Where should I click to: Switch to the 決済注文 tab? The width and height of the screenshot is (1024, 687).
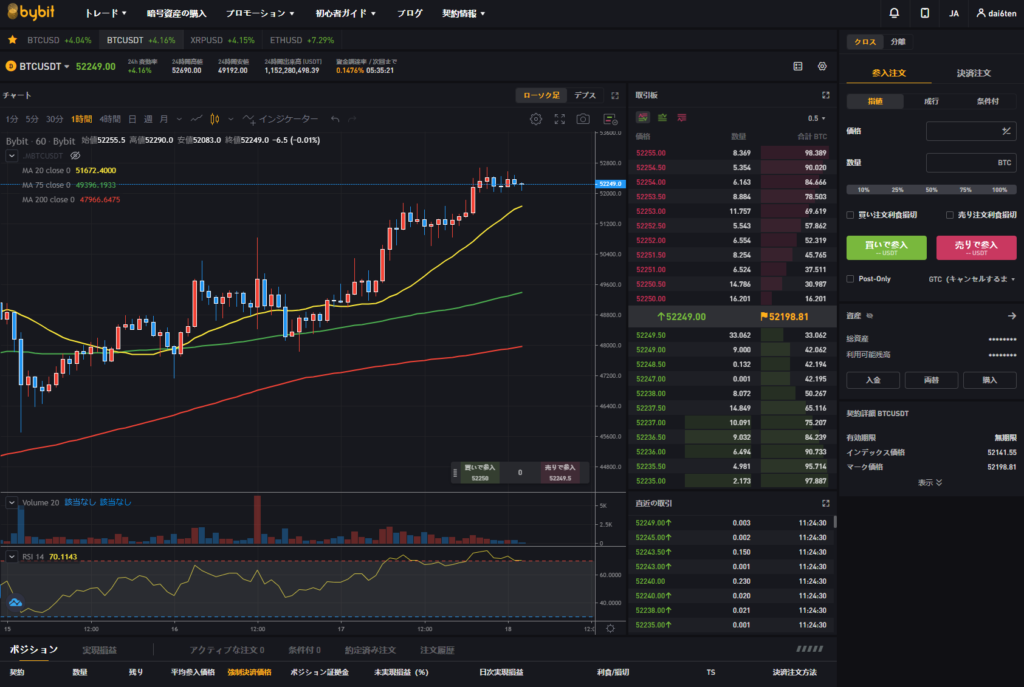(x=974, y=73)
